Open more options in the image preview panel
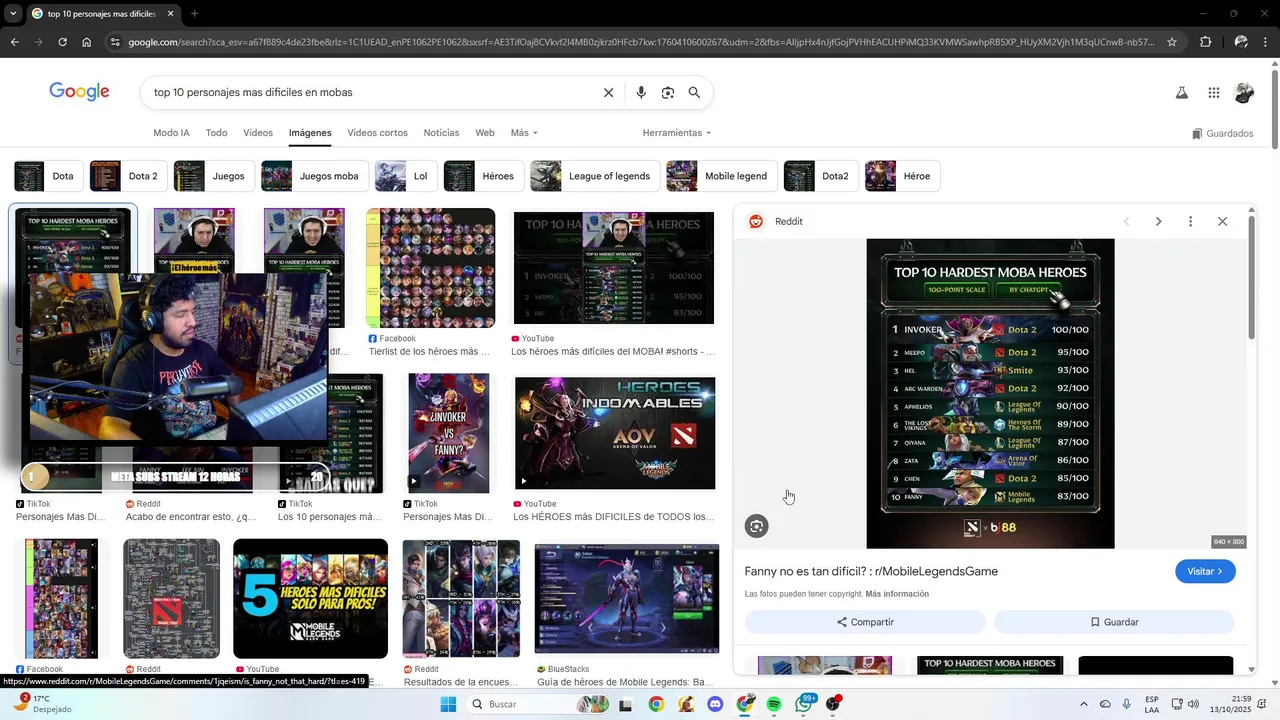 click(1190, 221)
